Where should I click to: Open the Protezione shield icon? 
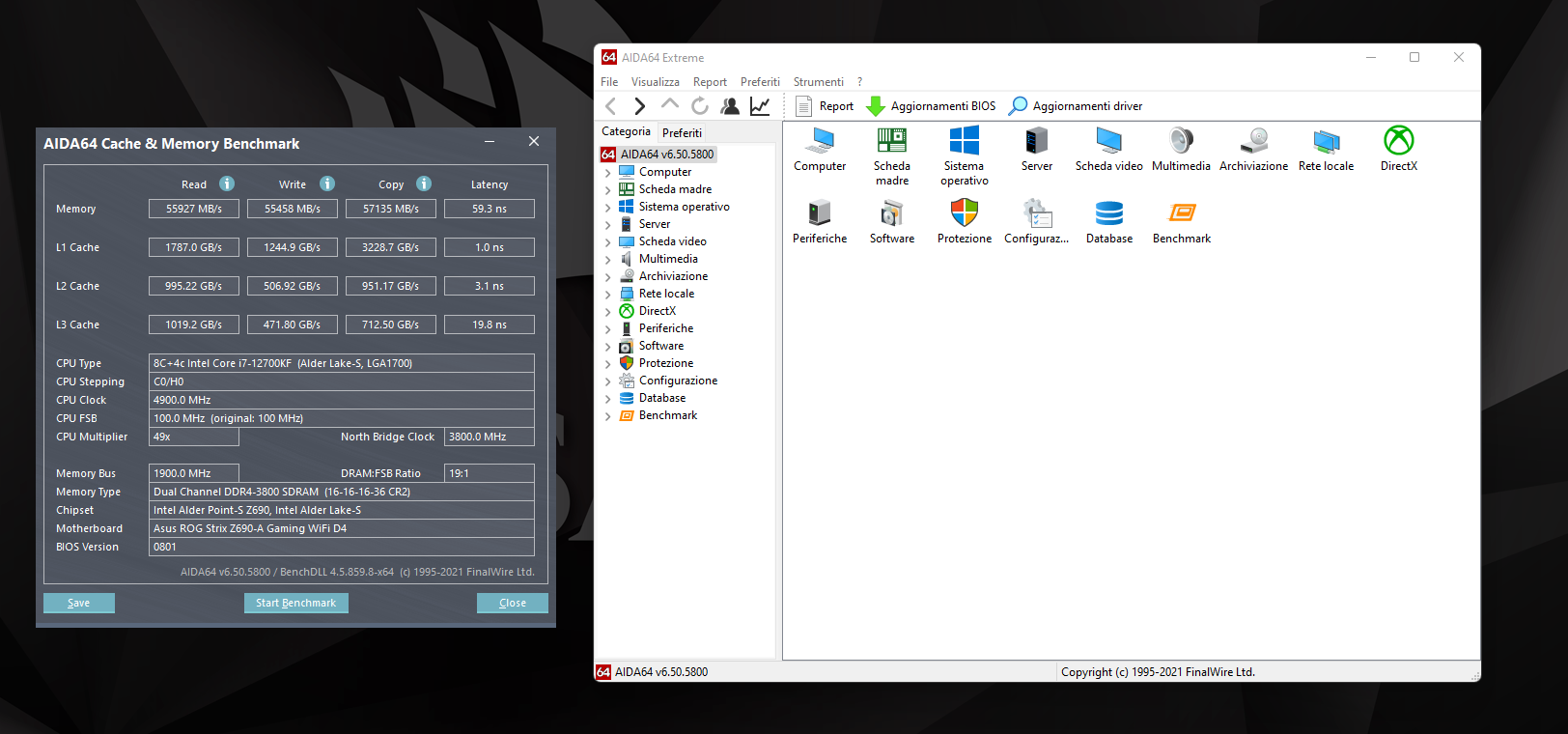coord(965,213)
